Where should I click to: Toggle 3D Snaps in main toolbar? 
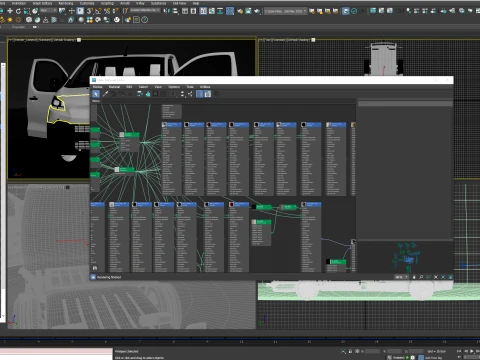tap(90, 11)
